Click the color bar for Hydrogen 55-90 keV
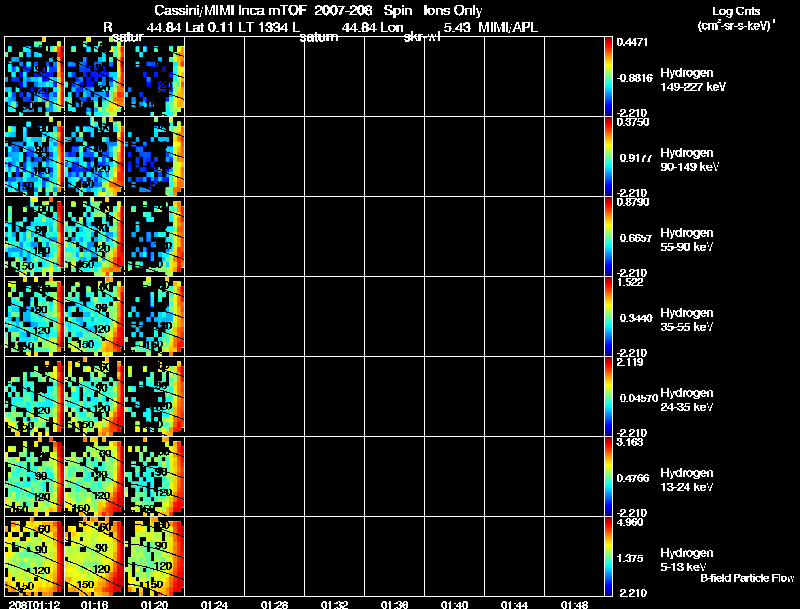800x609 pixels. tap(610, 236)
